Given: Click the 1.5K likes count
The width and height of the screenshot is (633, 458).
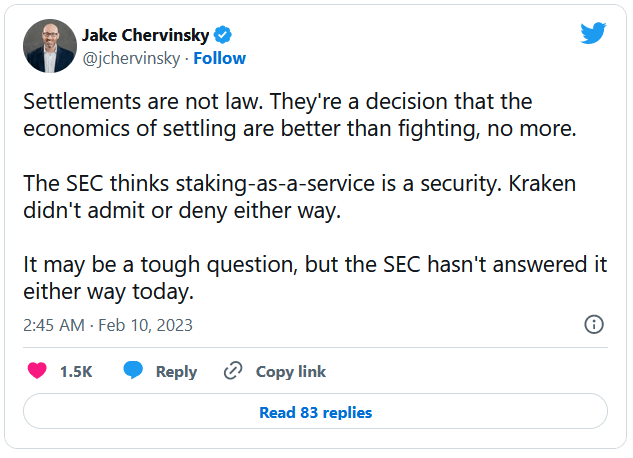Looking at the screenshot, I should (76, 371).
